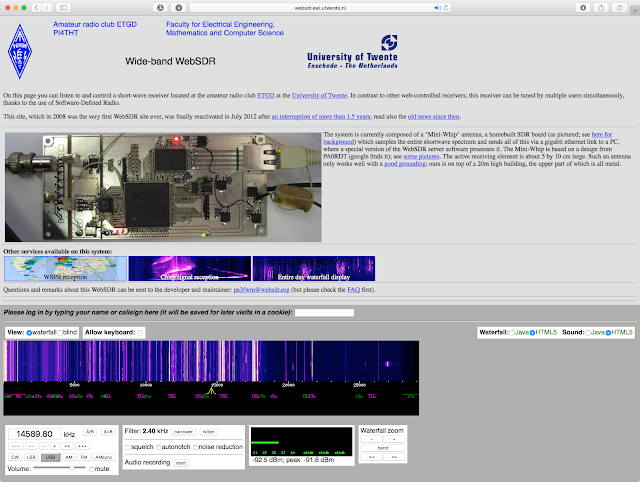Screen dimensions: 640x482
Task: Tune up with the single-plus button
Action: point(55,446)
